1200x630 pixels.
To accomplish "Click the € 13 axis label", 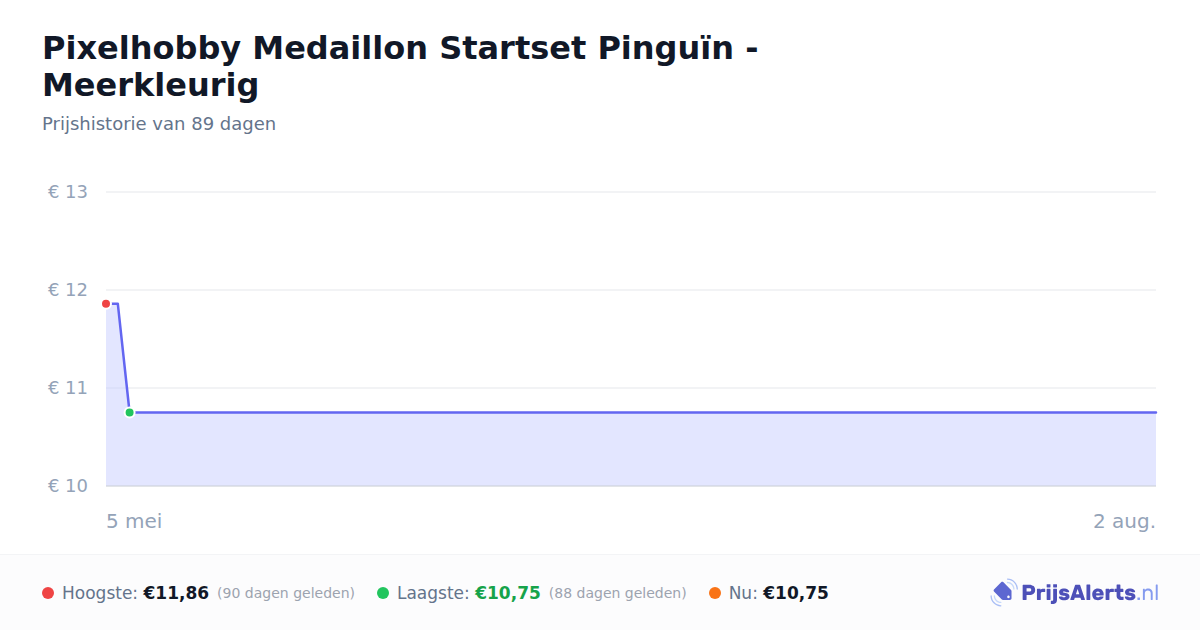I will tap(68, 192).
